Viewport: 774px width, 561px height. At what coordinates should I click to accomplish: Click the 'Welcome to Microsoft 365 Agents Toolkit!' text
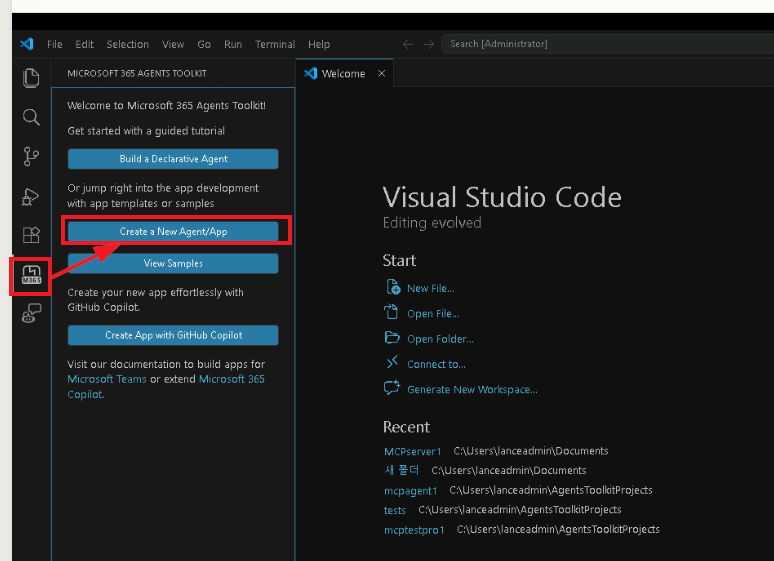coord(166,105)
